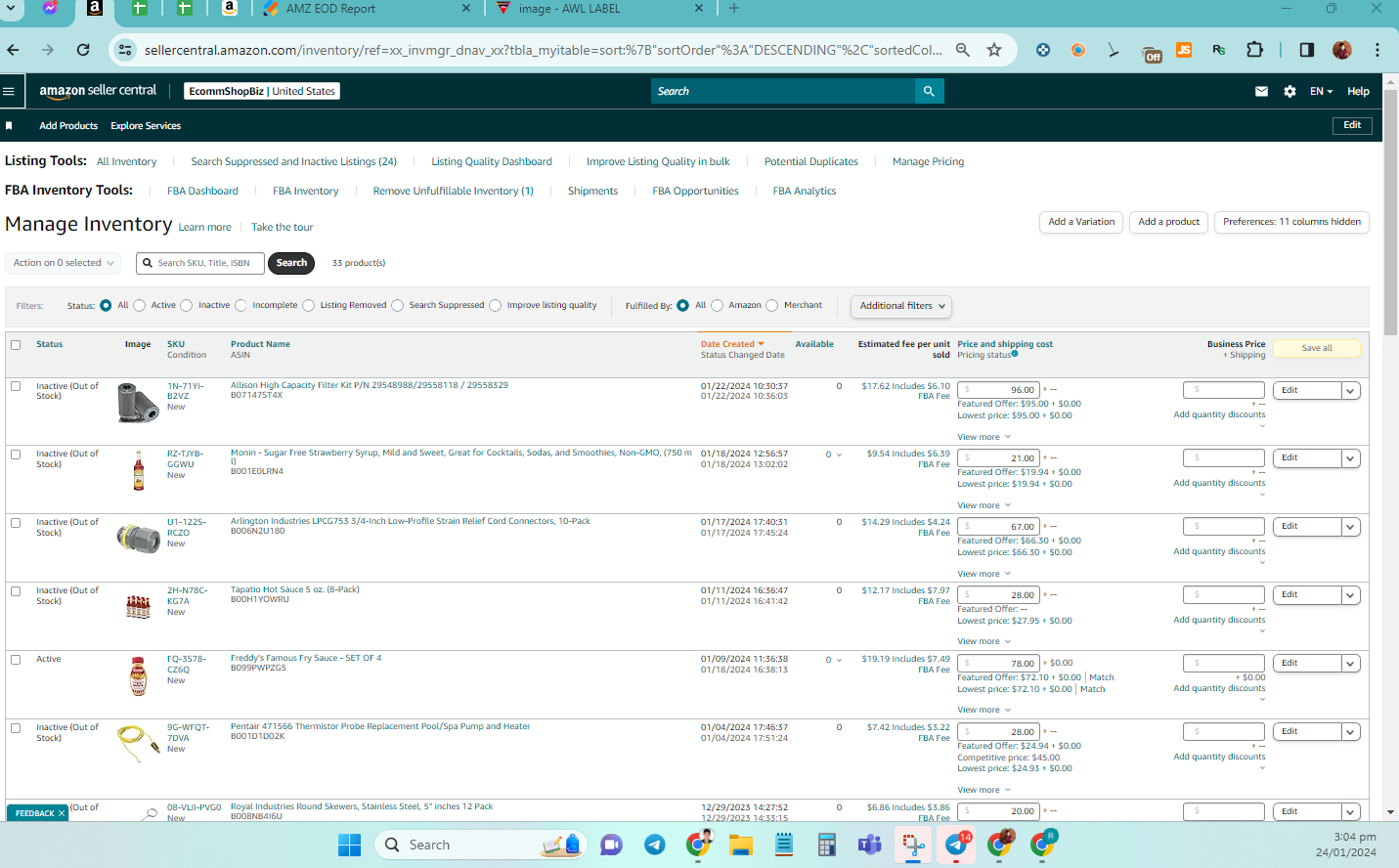
Task: Click the Add a product button
Action: (1168, 222)
